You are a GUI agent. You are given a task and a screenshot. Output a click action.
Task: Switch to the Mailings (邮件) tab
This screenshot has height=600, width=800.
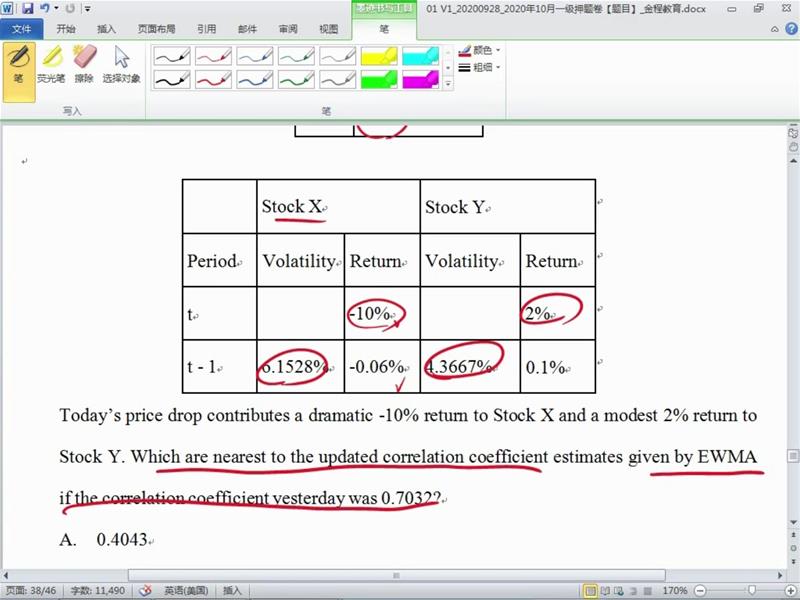pos(247,29)
